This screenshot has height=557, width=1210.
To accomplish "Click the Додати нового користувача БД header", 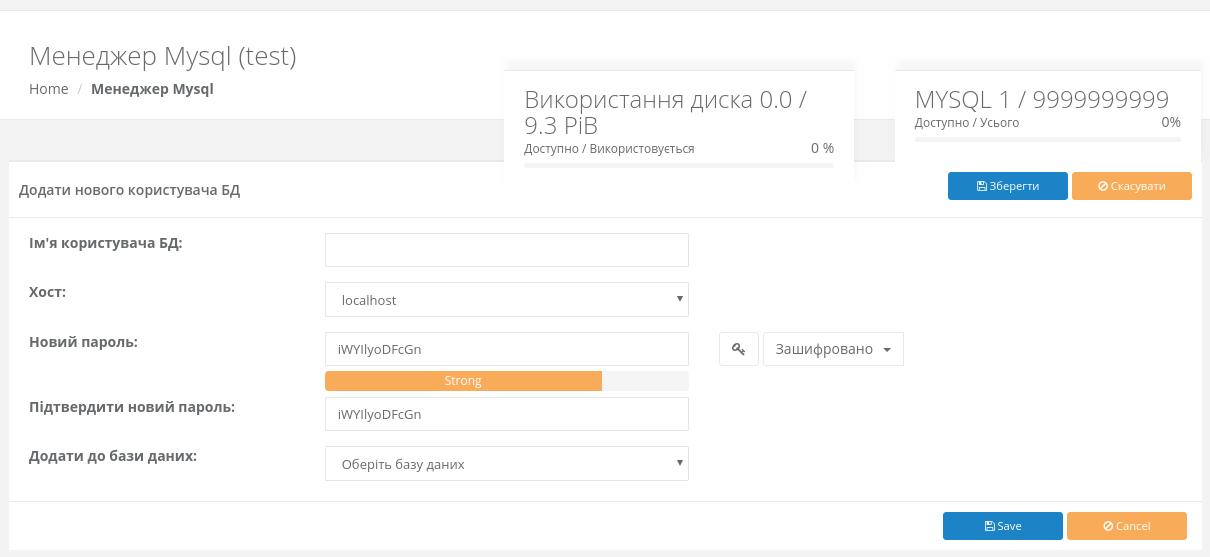I will [x=130, y=190].
